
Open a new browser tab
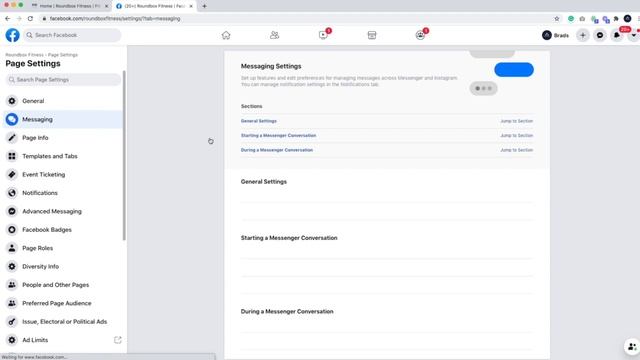[204, 6]
